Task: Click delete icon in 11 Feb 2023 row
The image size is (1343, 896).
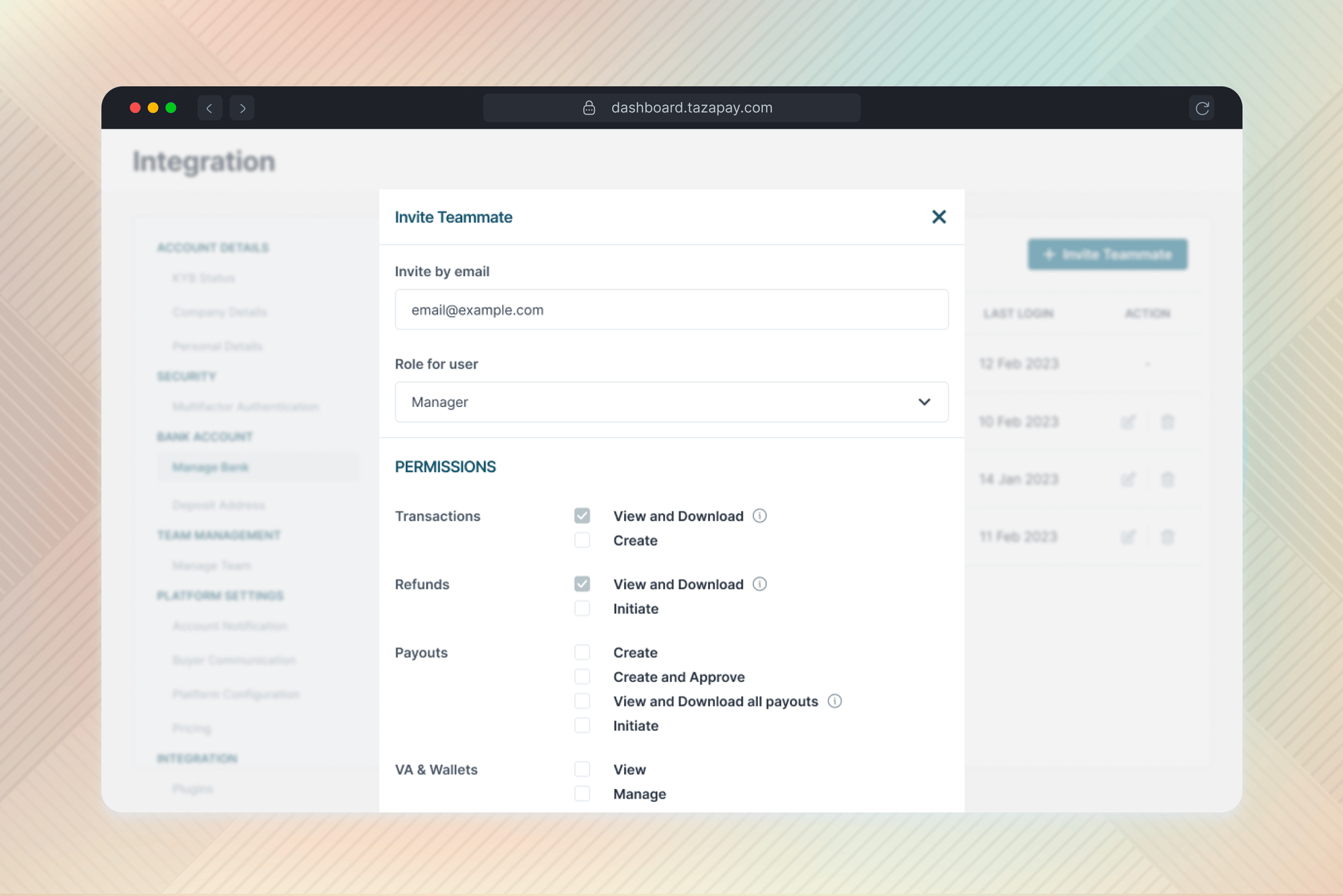Action: pyautogui.click(x=1168, y=537)
